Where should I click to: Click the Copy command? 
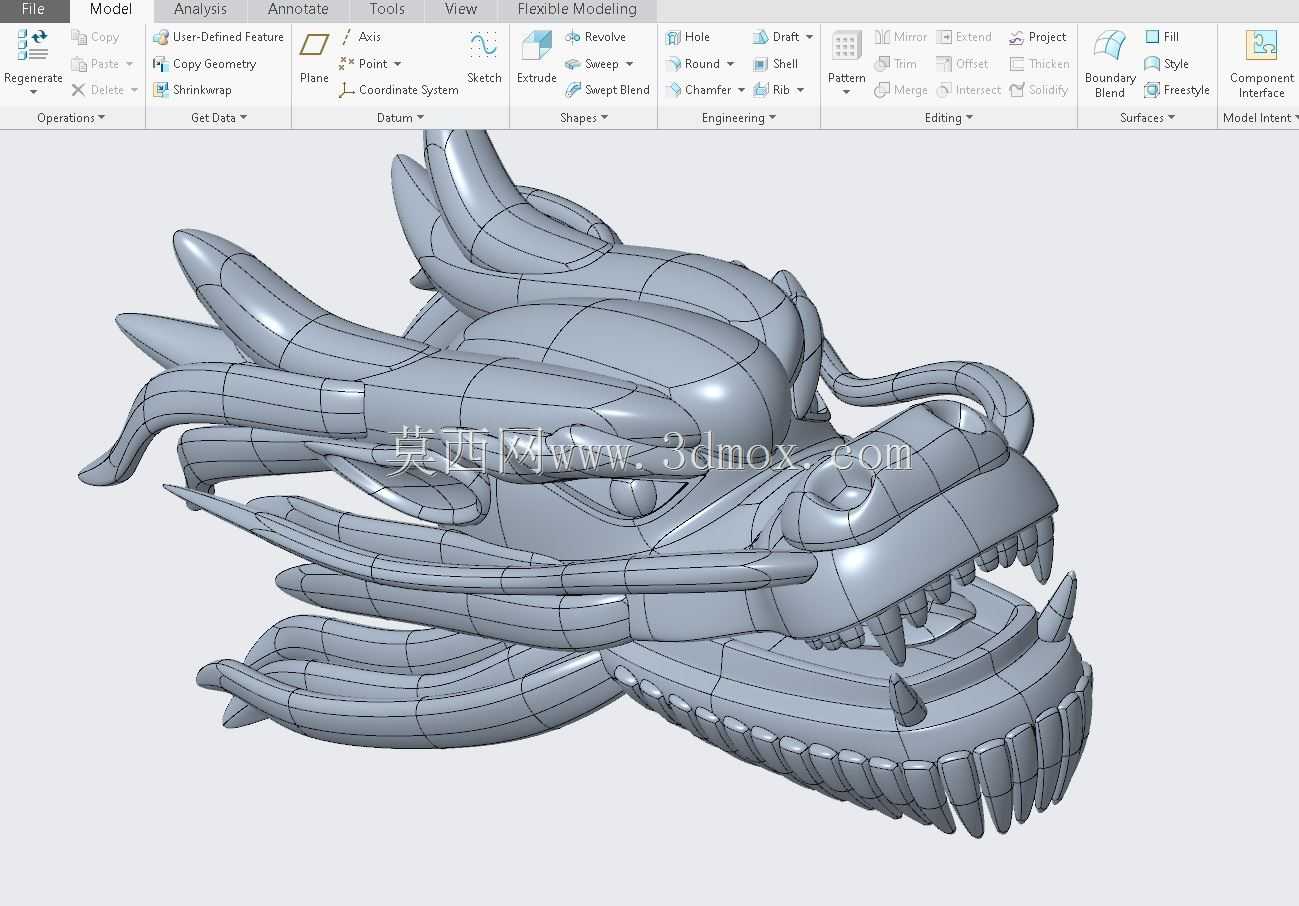click(x=95, y=37)
